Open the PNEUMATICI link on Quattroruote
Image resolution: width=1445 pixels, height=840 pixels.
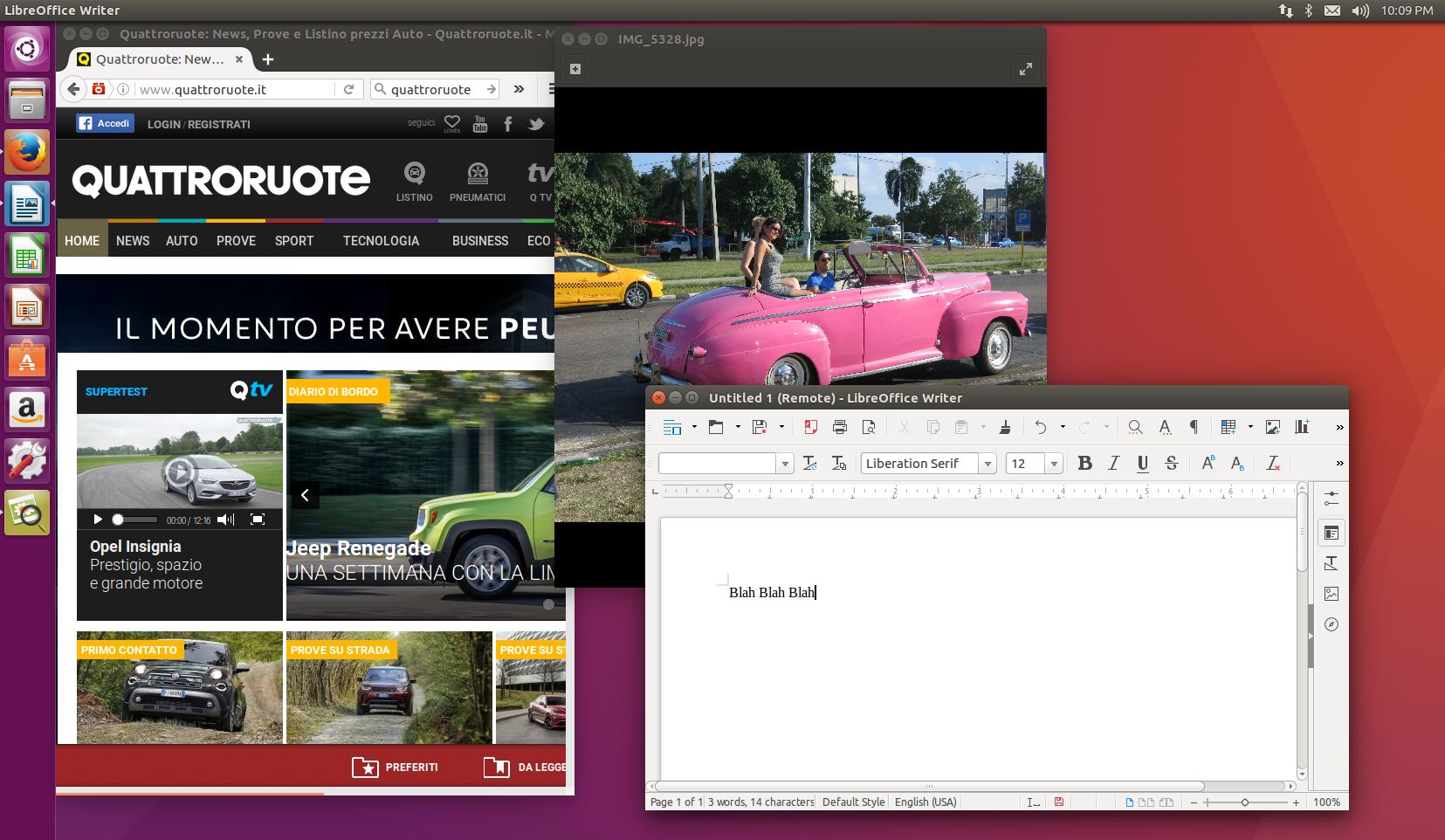(478, 182)
